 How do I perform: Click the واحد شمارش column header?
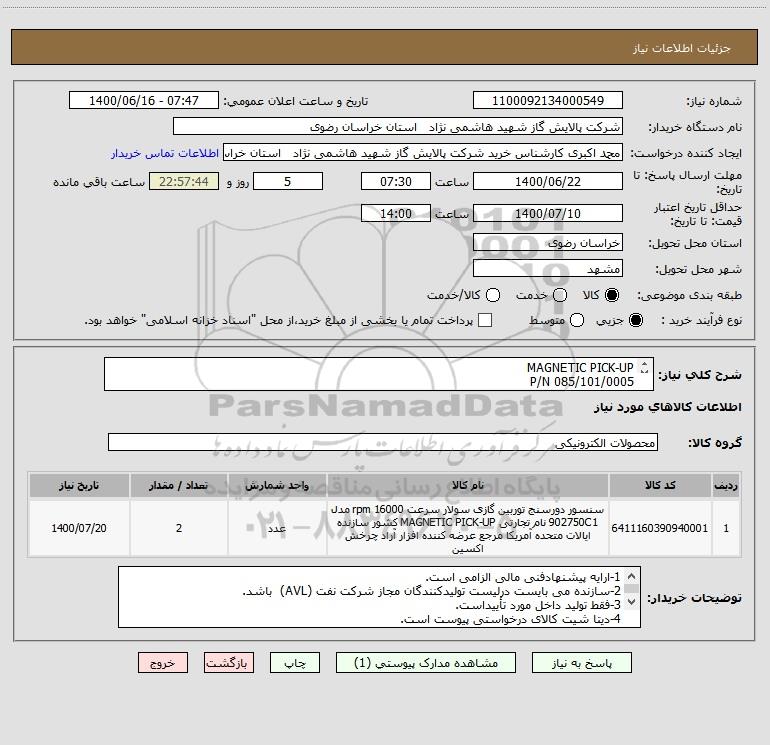277,486
